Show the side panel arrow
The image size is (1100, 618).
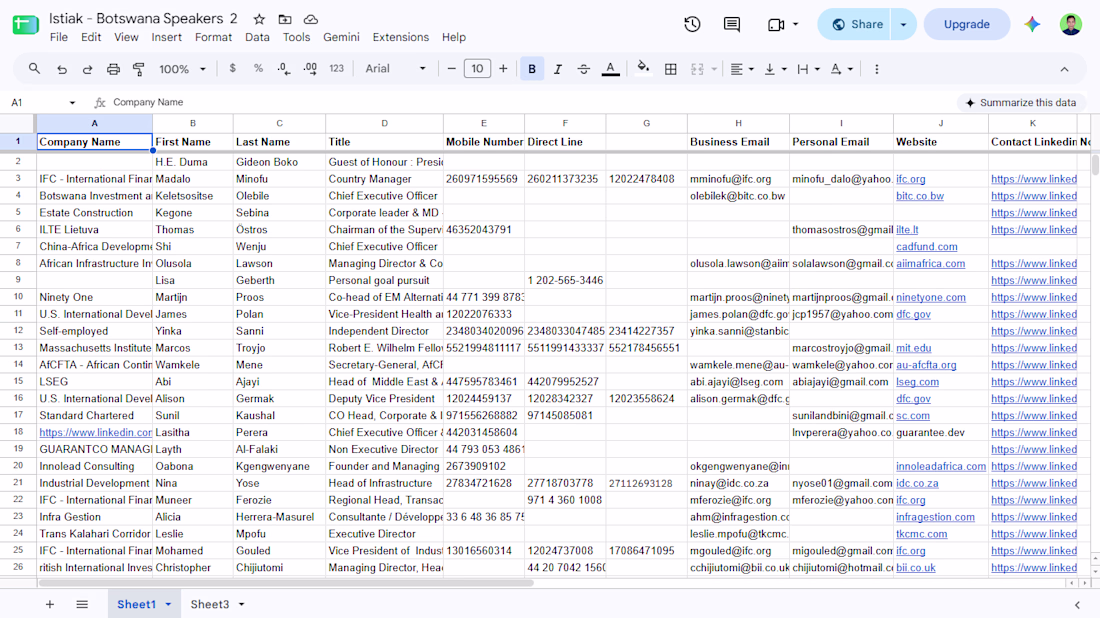point(1077,605)
